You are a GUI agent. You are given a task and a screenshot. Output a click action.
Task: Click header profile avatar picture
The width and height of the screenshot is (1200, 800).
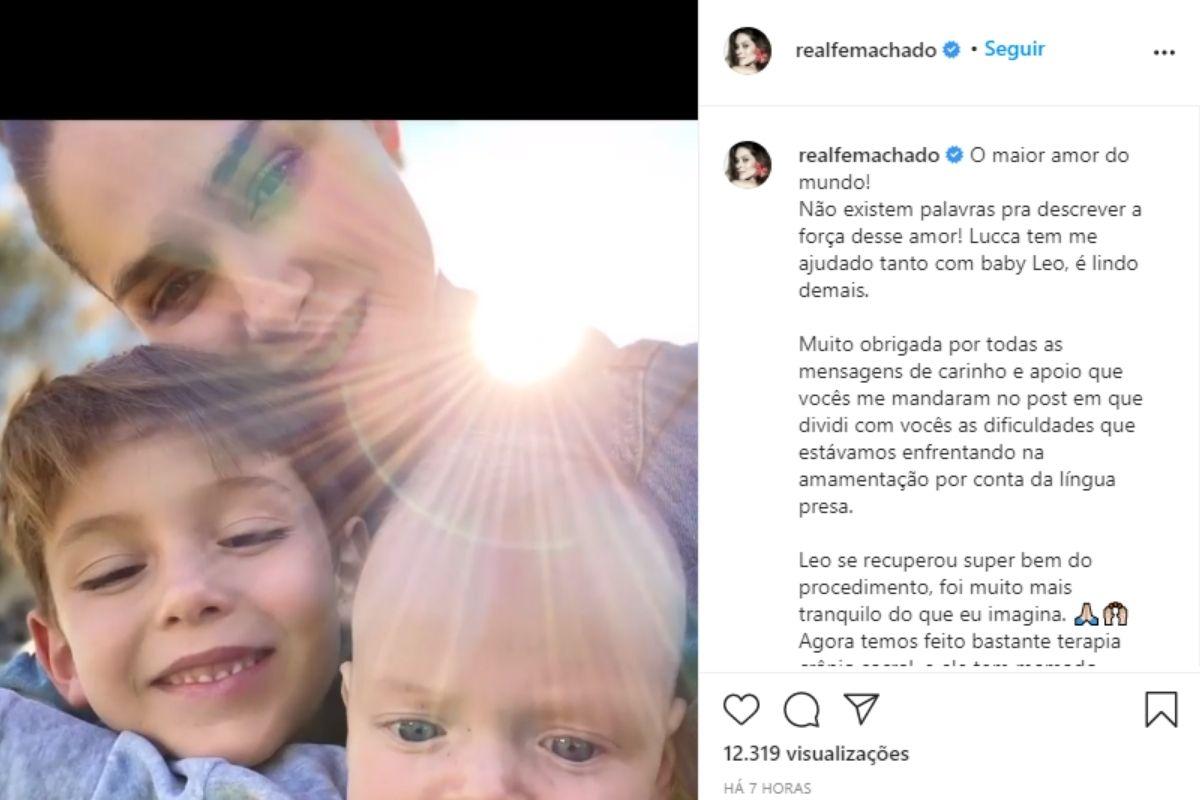click(x=748, y=50)
